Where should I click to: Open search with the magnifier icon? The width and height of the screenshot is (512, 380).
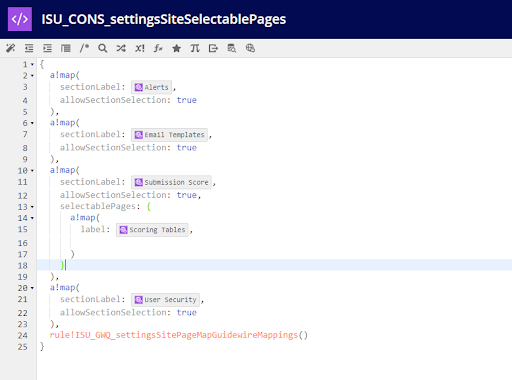(x=103, y=48)
